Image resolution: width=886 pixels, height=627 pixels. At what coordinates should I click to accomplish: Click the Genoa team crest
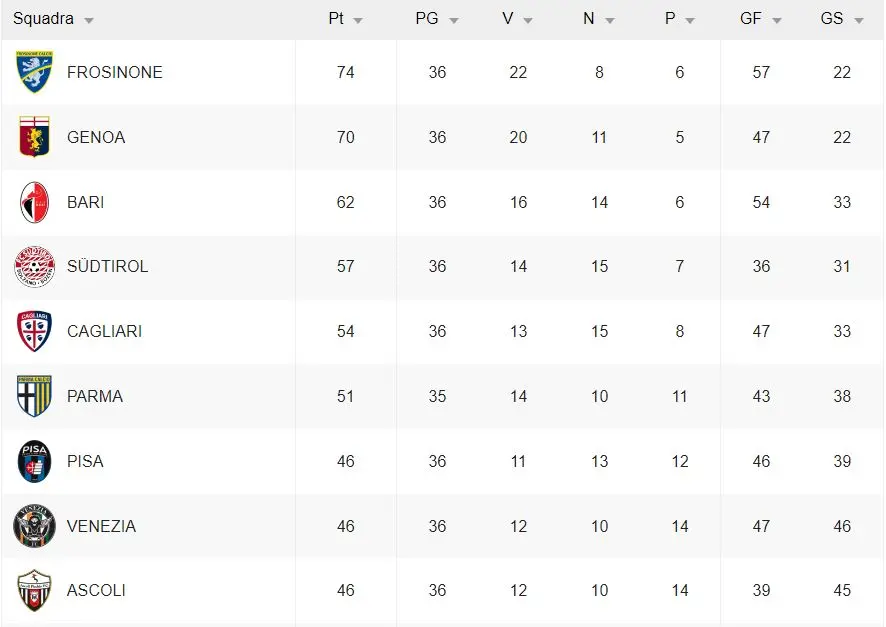pos(34,137)
